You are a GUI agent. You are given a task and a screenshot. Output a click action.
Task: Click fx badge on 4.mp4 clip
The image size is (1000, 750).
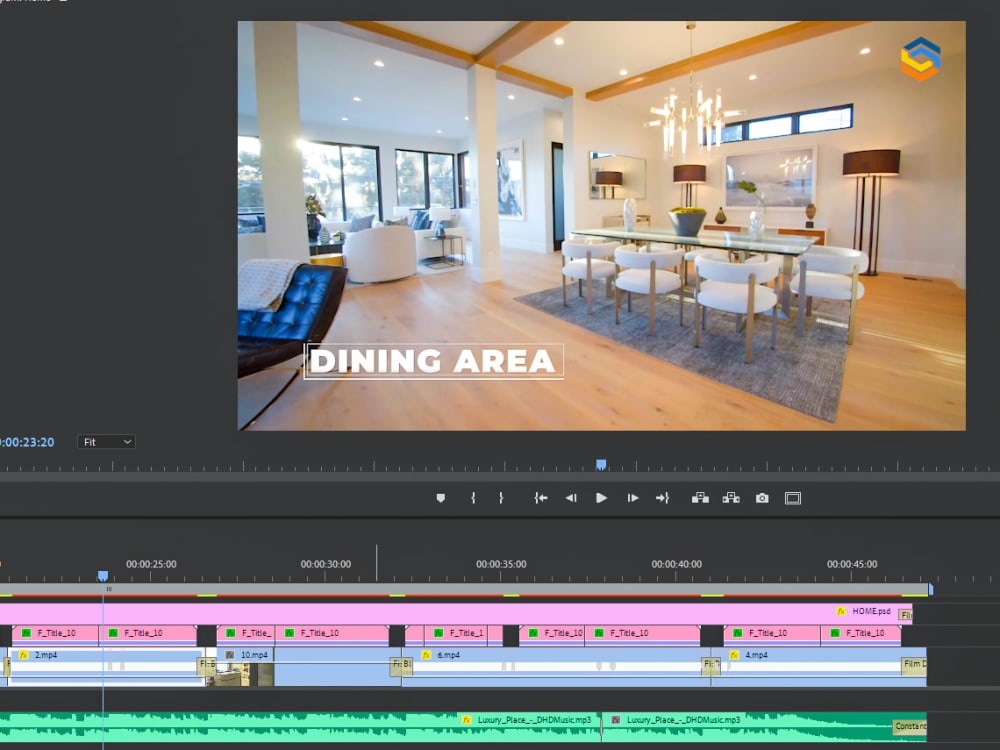coord(734,655)
